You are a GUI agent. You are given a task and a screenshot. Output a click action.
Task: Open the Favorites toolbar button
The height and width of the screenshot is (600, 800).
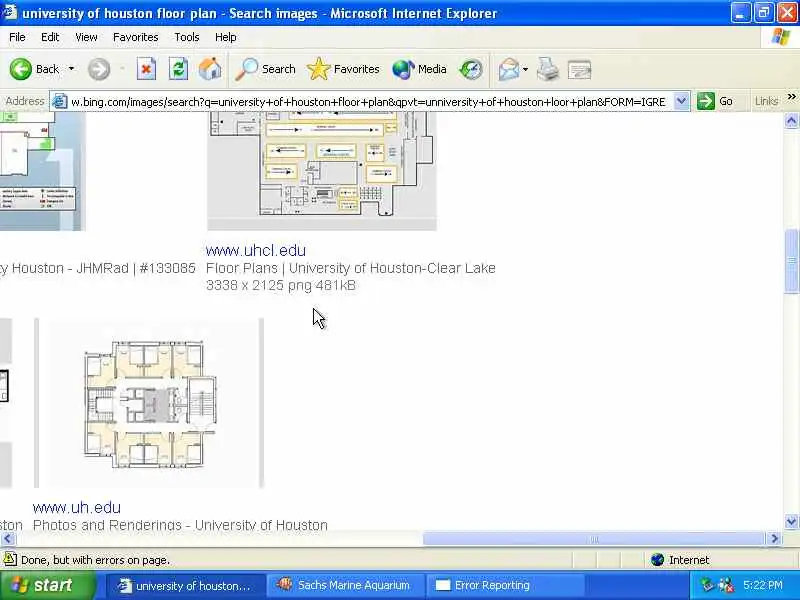coord(343,69)
